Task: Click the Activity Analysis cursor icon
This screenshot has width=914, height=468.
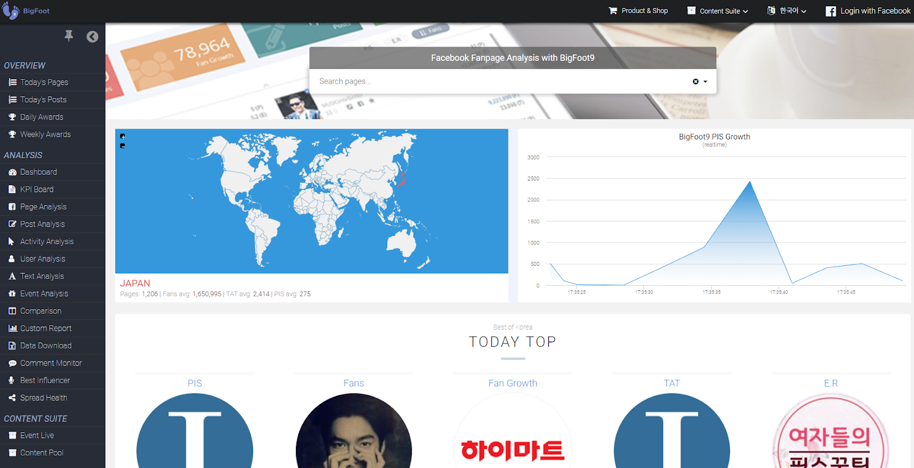Action: pyautogui.click(x=12, y=242)
